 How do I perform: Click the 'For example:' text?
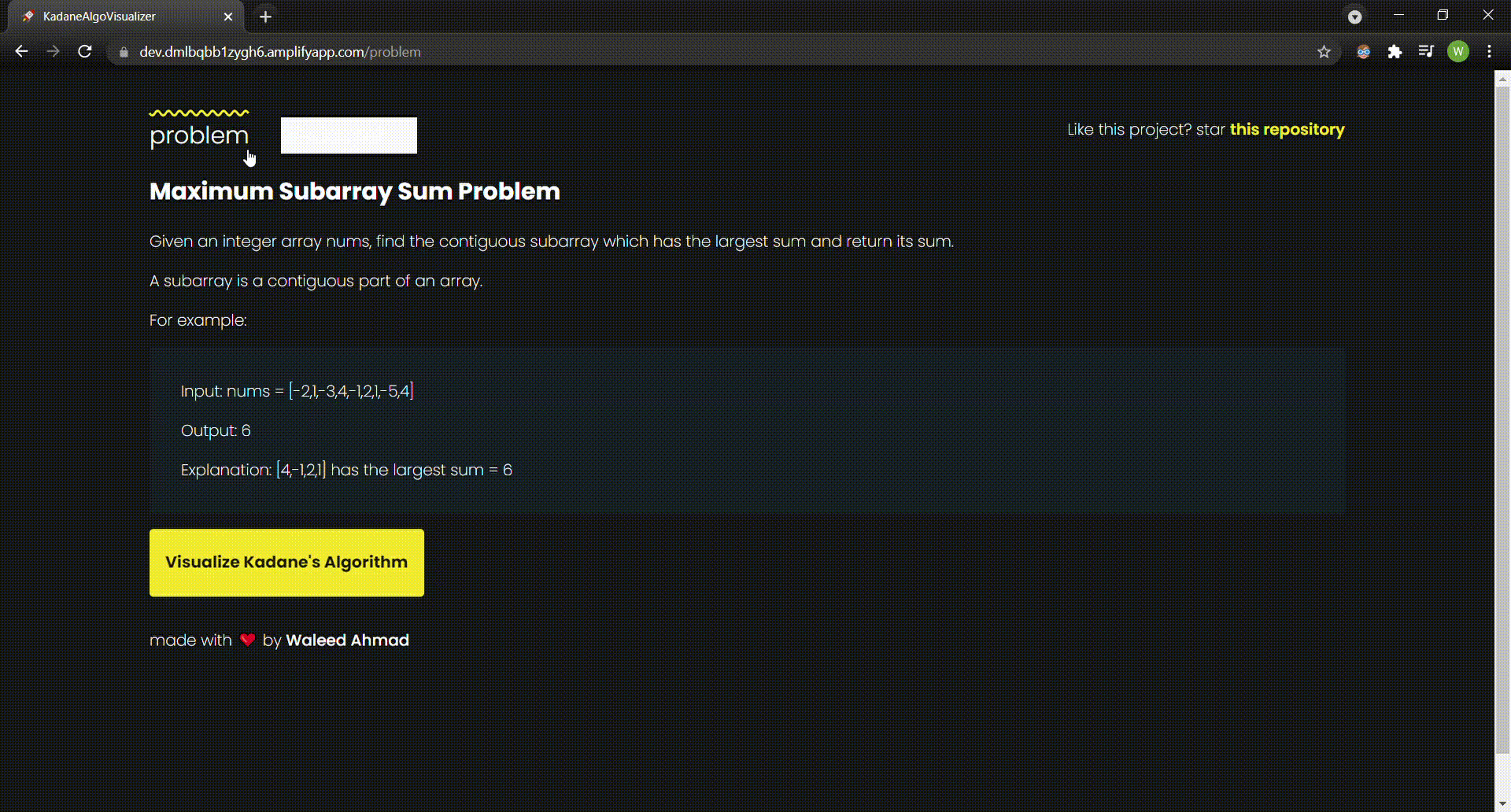[198, 320]
